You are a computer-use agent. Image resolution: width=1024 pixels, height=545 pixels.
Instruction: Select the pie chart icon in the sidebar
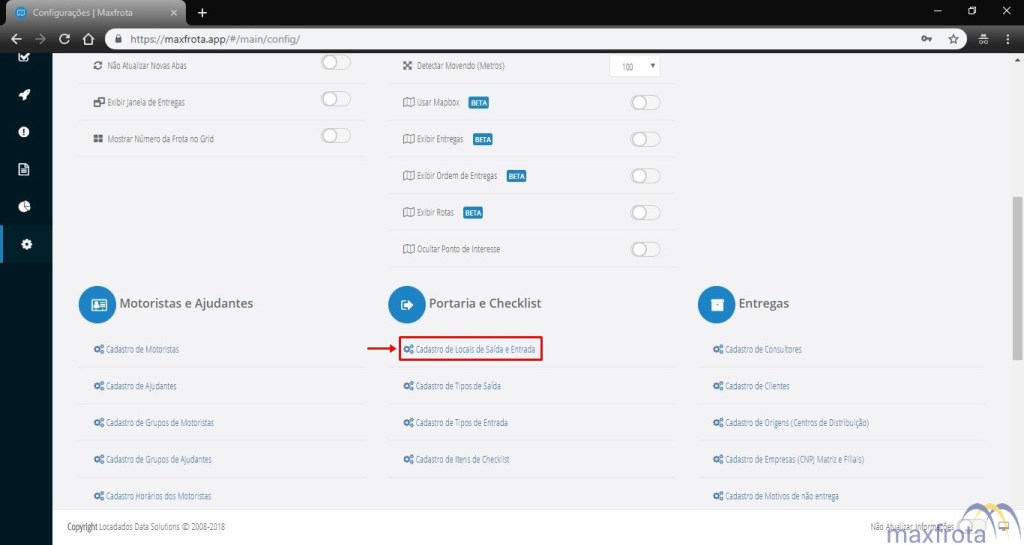pos(24,207)
